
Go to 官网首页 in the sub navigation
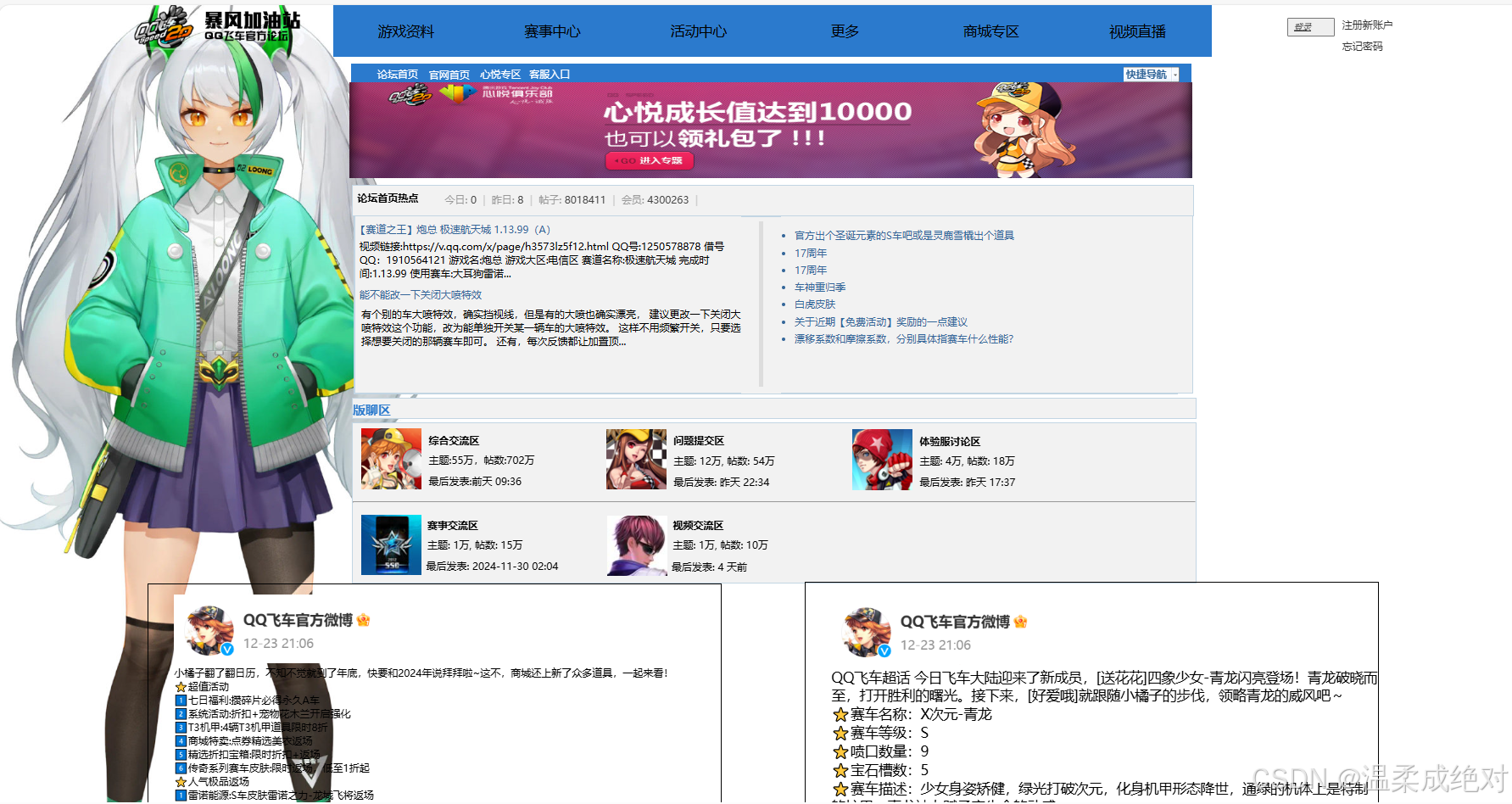[449, 75]
